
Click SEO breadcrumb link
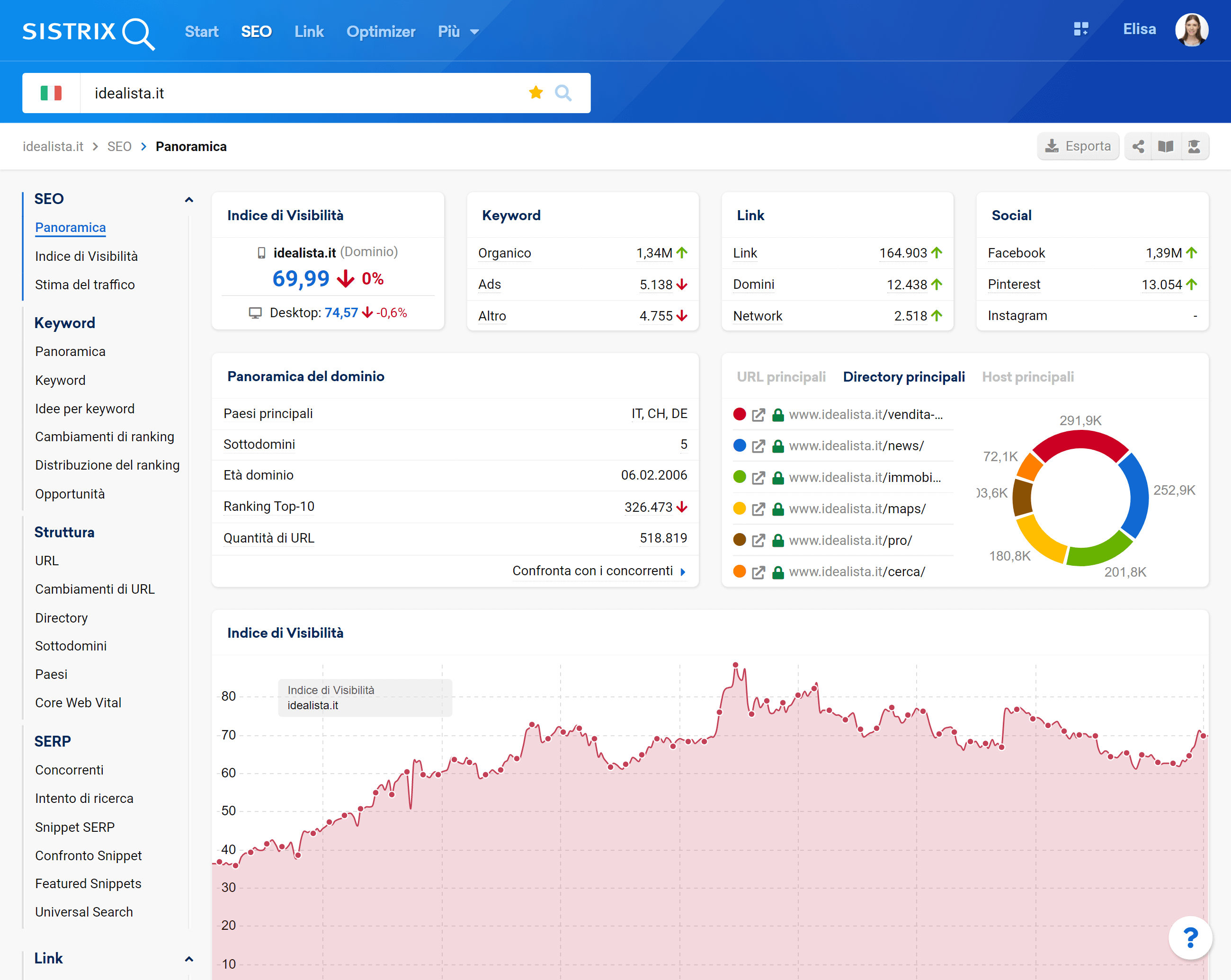click(x=119, y=147)
